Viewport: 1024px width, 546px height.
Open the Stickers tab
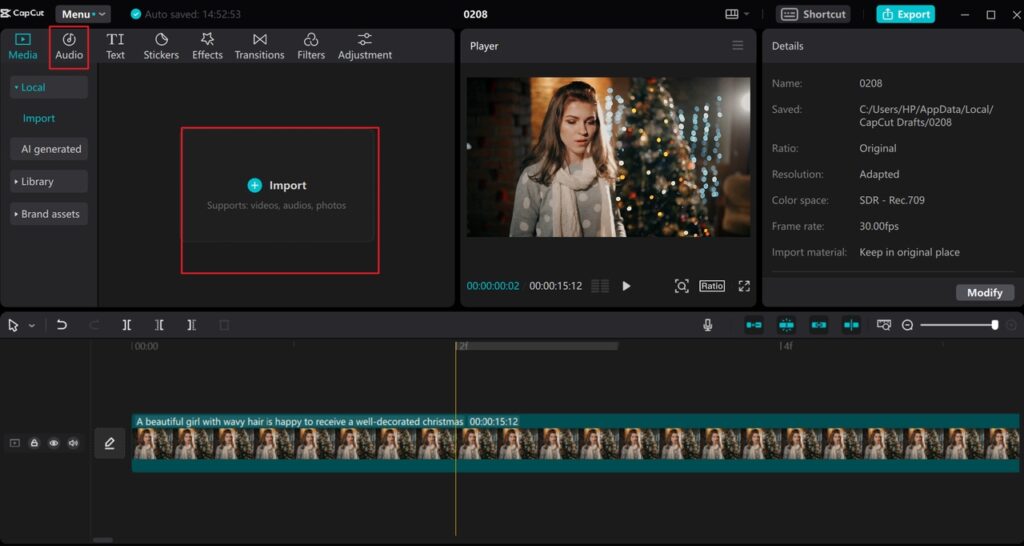coord(161,47)
